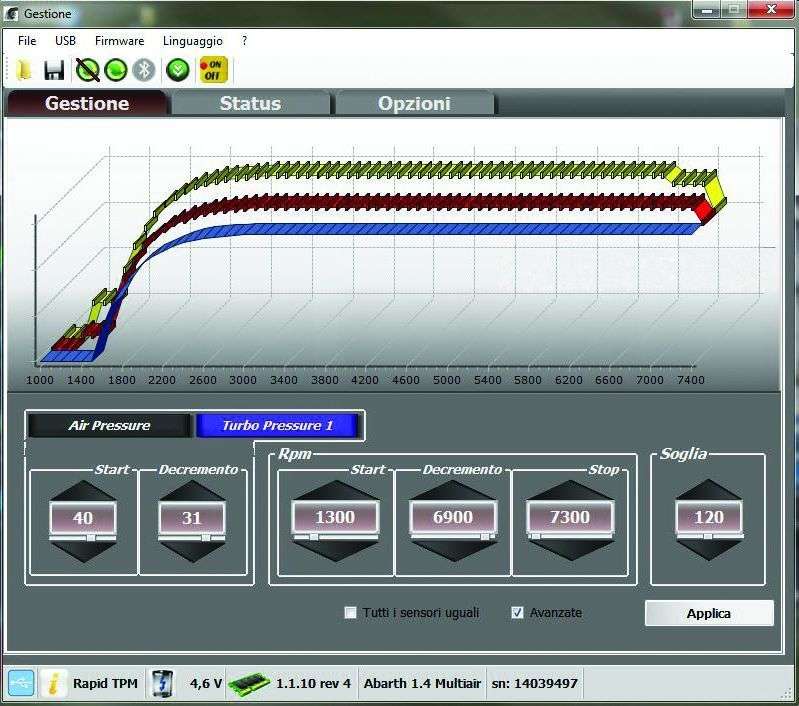Click the 3000 label on the RPM axis
Viewport: 799px width, 706px height.
point(243,380)
